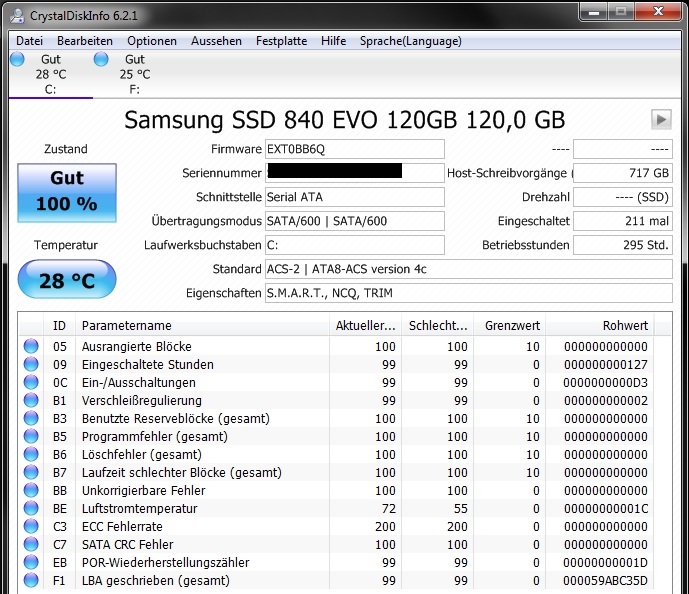Viewport: 689px width, 594px height.
Task: Click status orb of Ausrangierte Blöcke row
Action: (x=31, y=346)
